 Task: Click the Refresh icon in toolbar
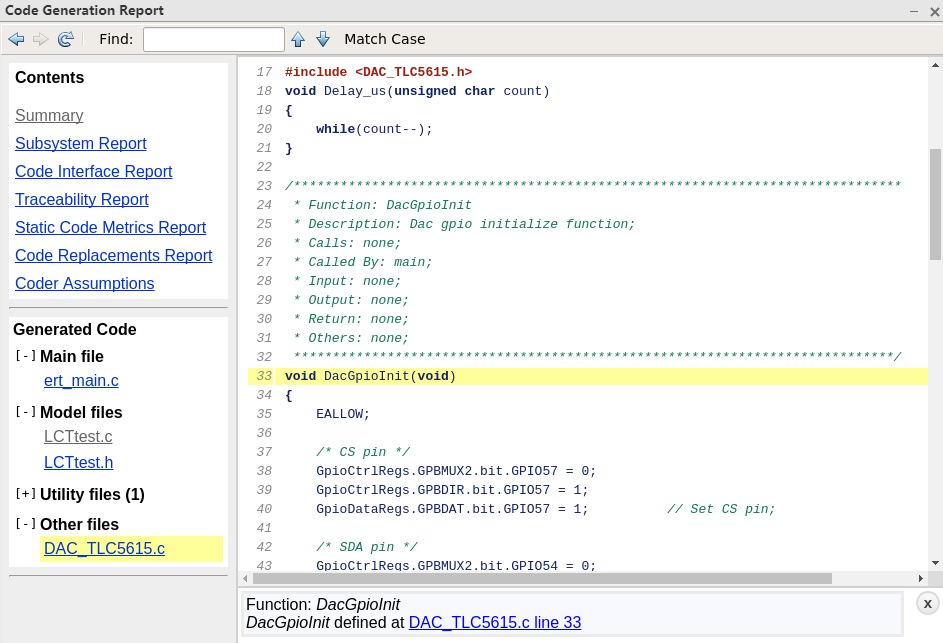pos(66,39)
